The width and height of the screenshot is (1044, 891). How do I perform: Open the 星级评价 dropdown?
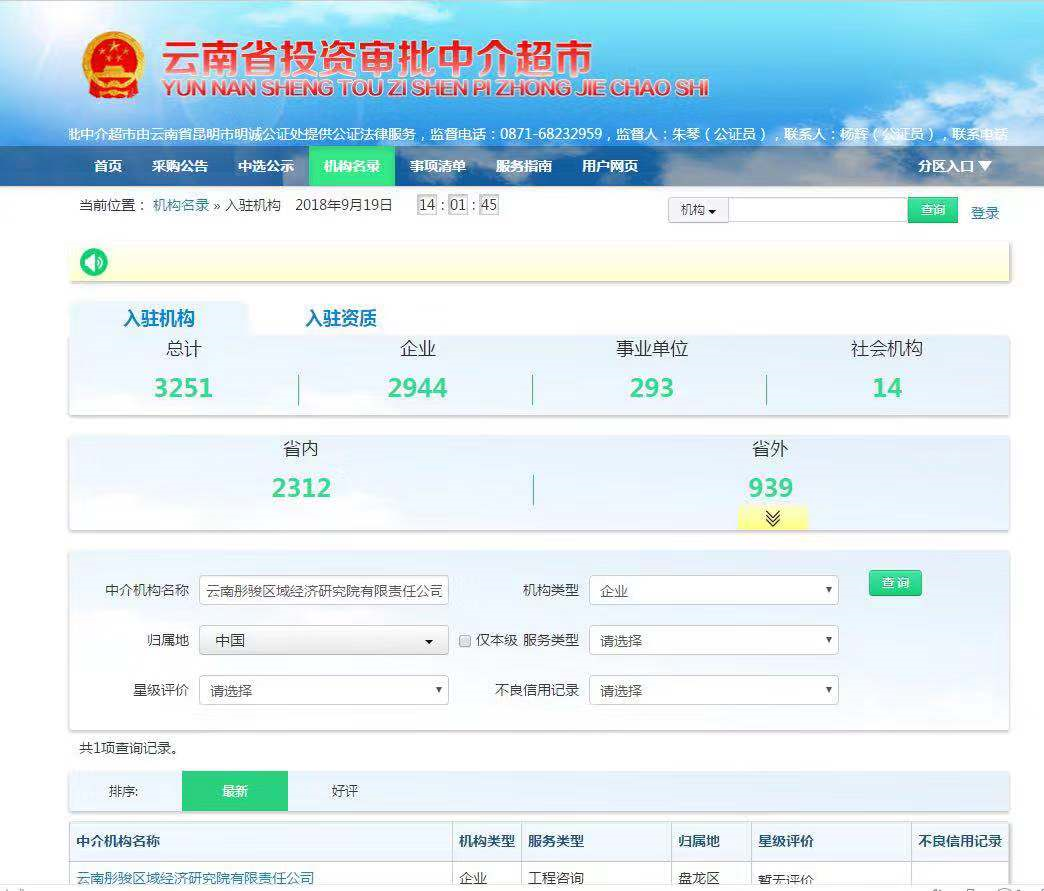(x=324, y=691)
